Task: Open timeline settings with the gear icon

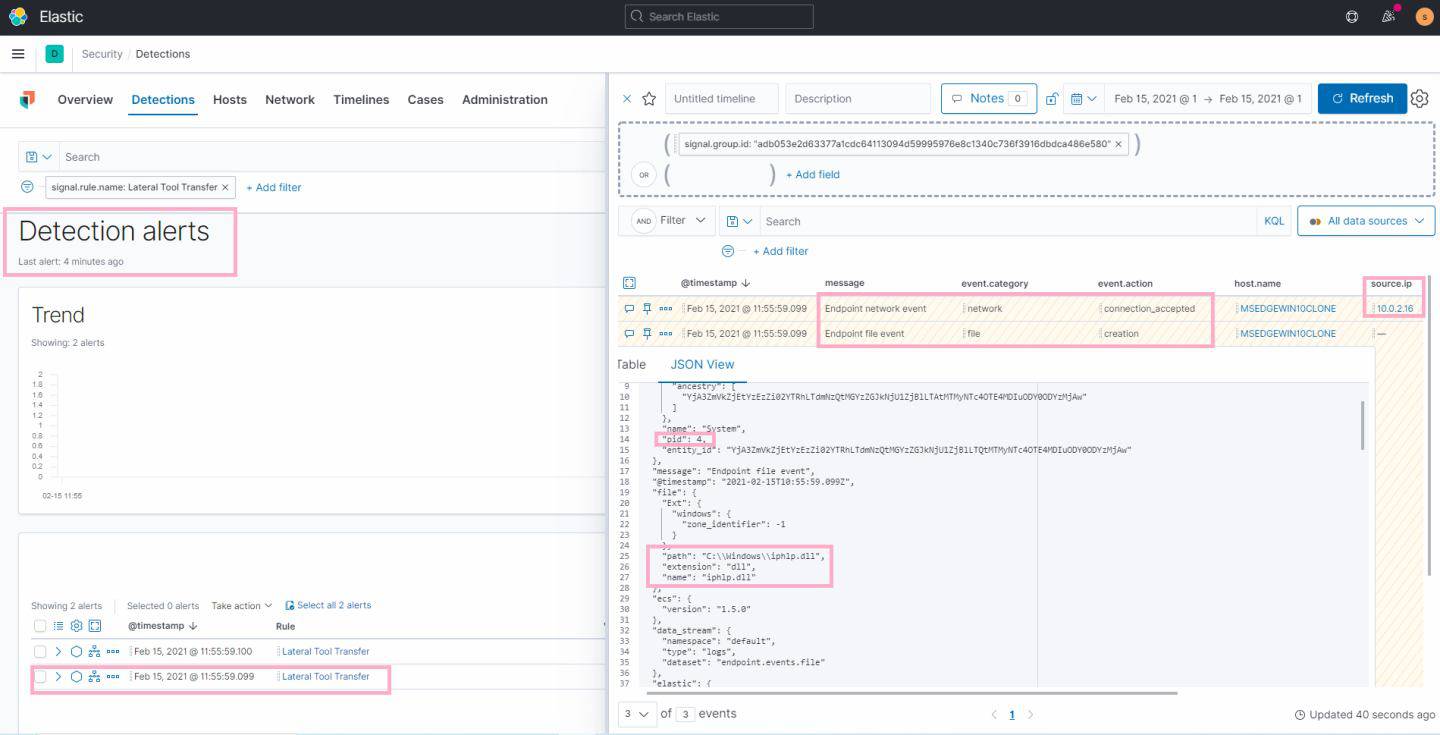Action: 1419,98
